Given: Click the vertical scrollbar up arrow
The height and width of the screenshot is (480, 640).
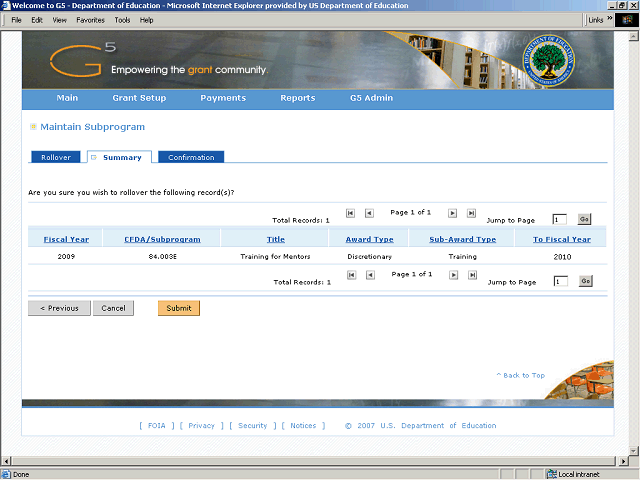Looking at the screenshot, I should point(633,36).
